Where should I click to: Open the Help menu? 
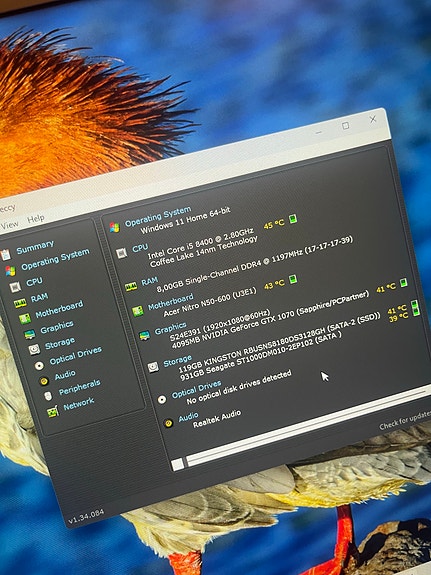click(36, 219)
